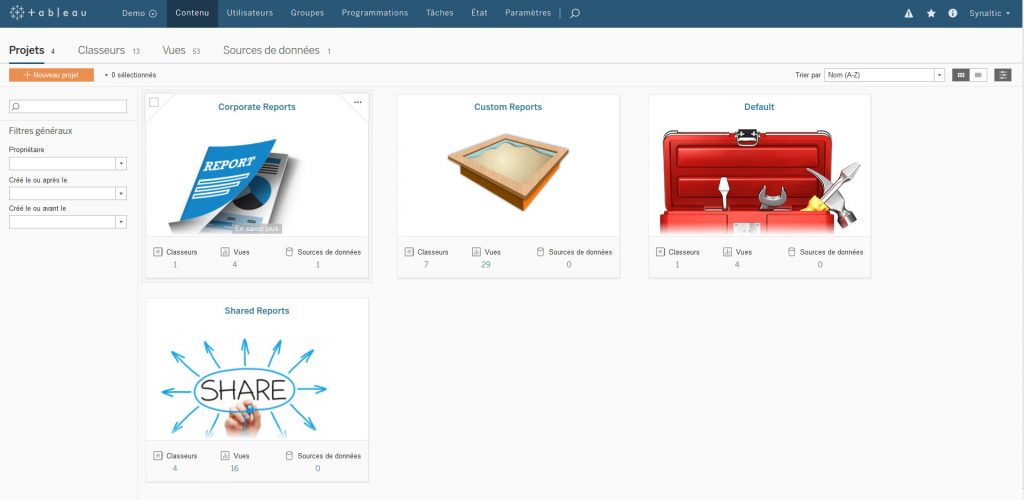Screen dimensions: 1024x500
Task: Click Vues icon in Default card
Action: [x=727, y=252]
